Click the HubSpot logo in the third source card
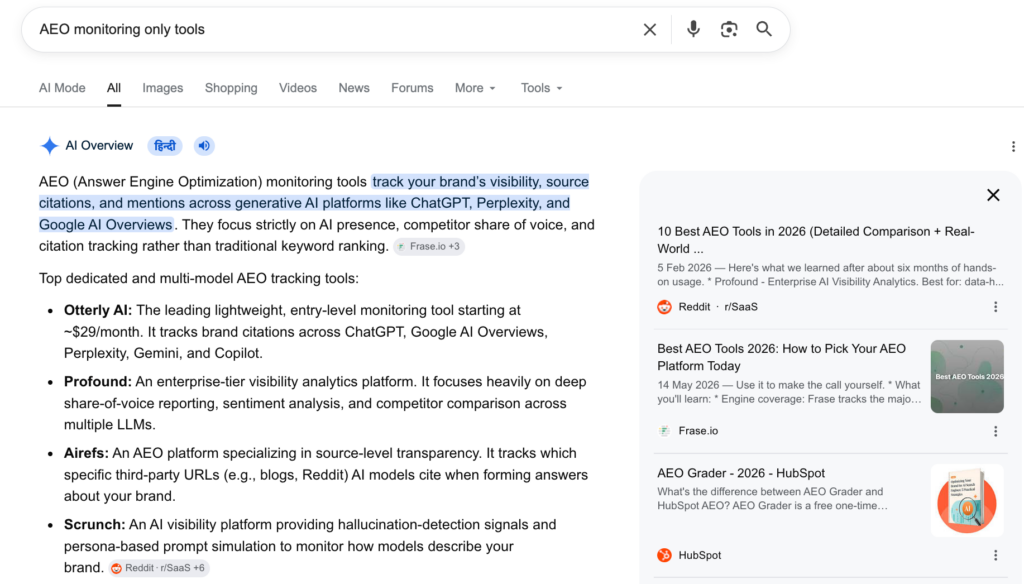This screenshot has width=1024, height=584. [x=664, y=555]
